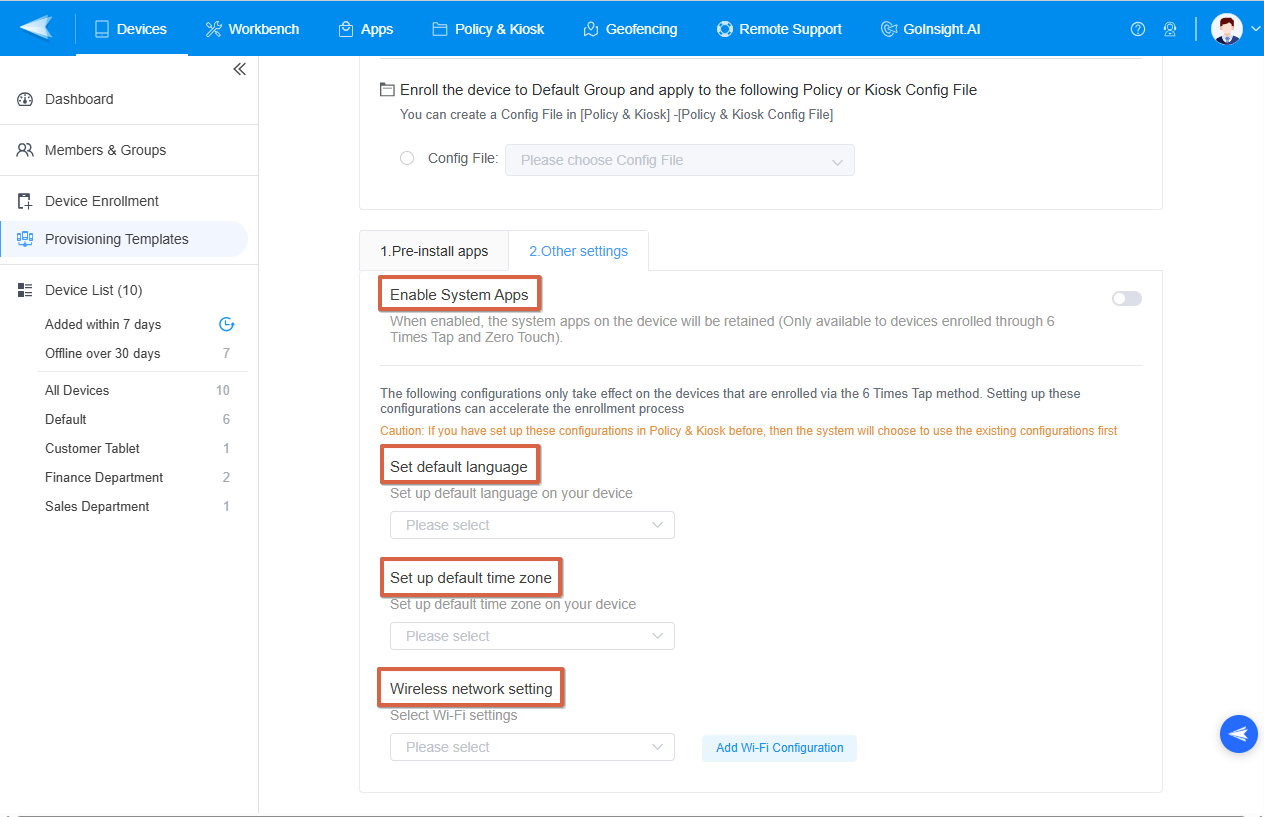The width and height of the screenshot is (1264, 817).
Task: Expand the default language dropdown
Action: (532, 525)
